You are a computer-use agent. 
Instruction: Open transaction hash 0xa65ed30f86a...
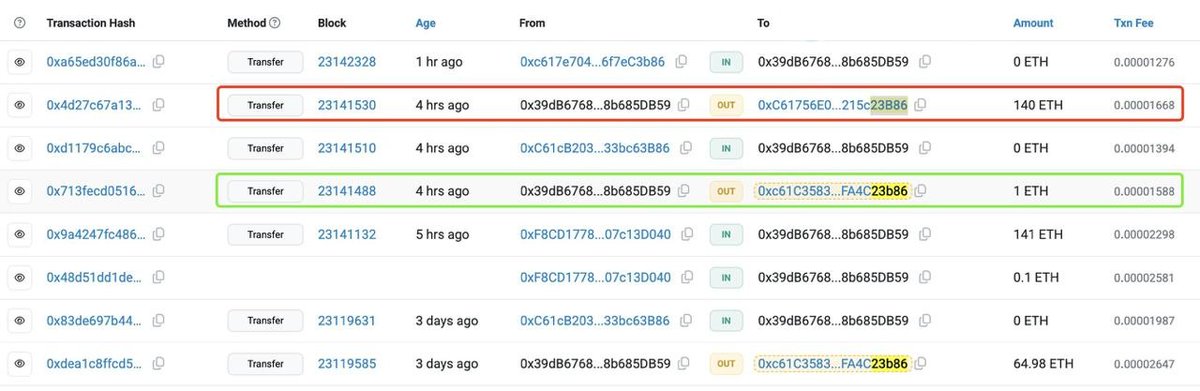[x=96, y=62]
